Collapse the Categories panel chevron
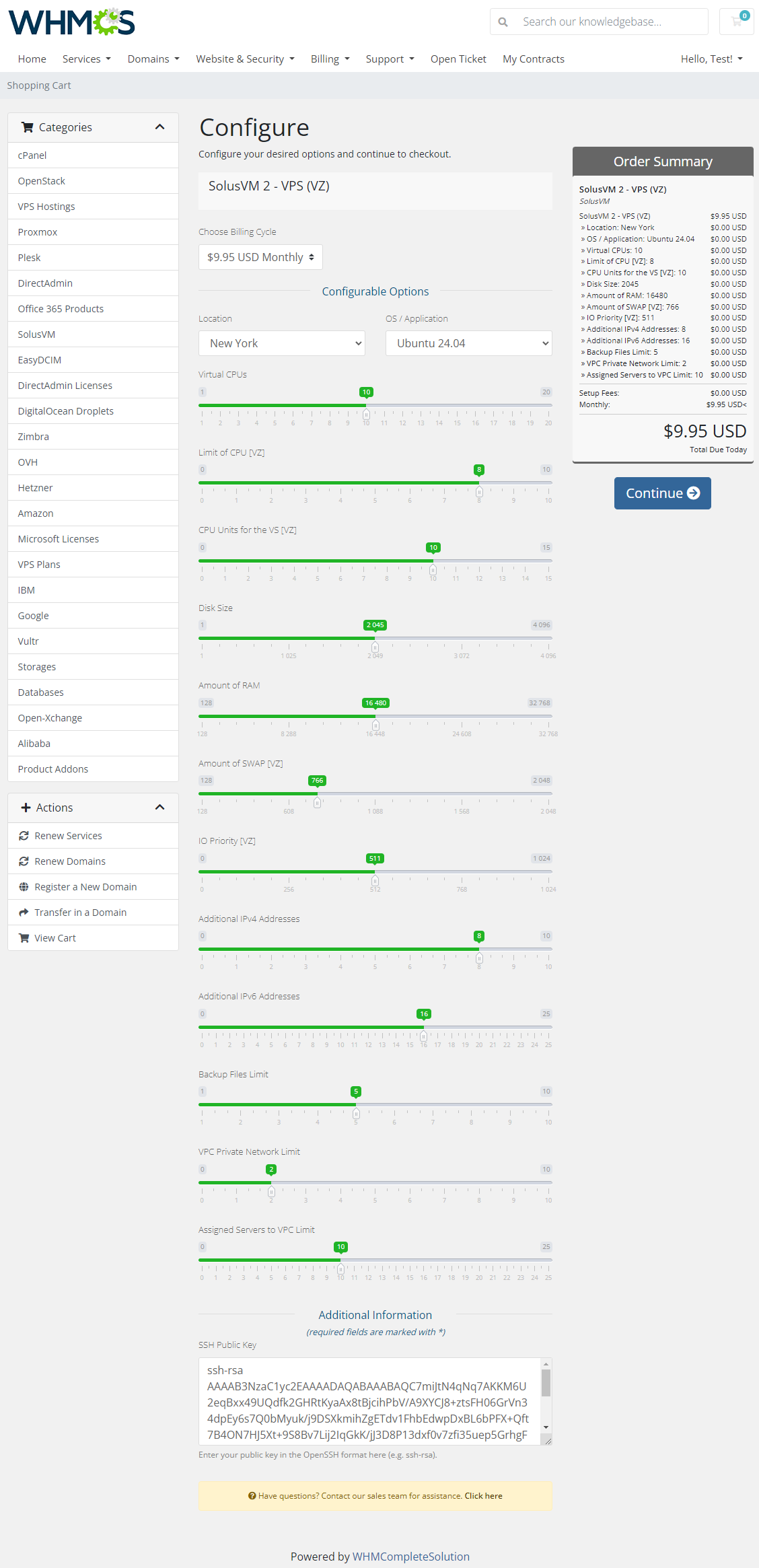 pos(159,127)
